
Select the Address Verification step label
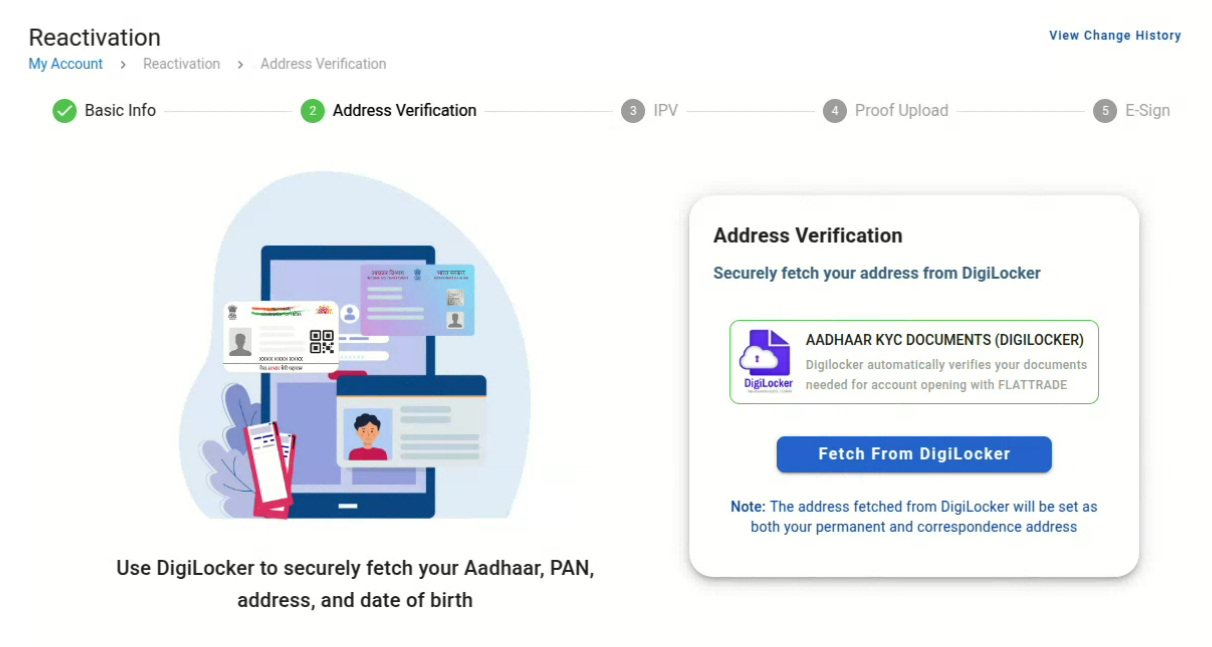tap(404, 111)
